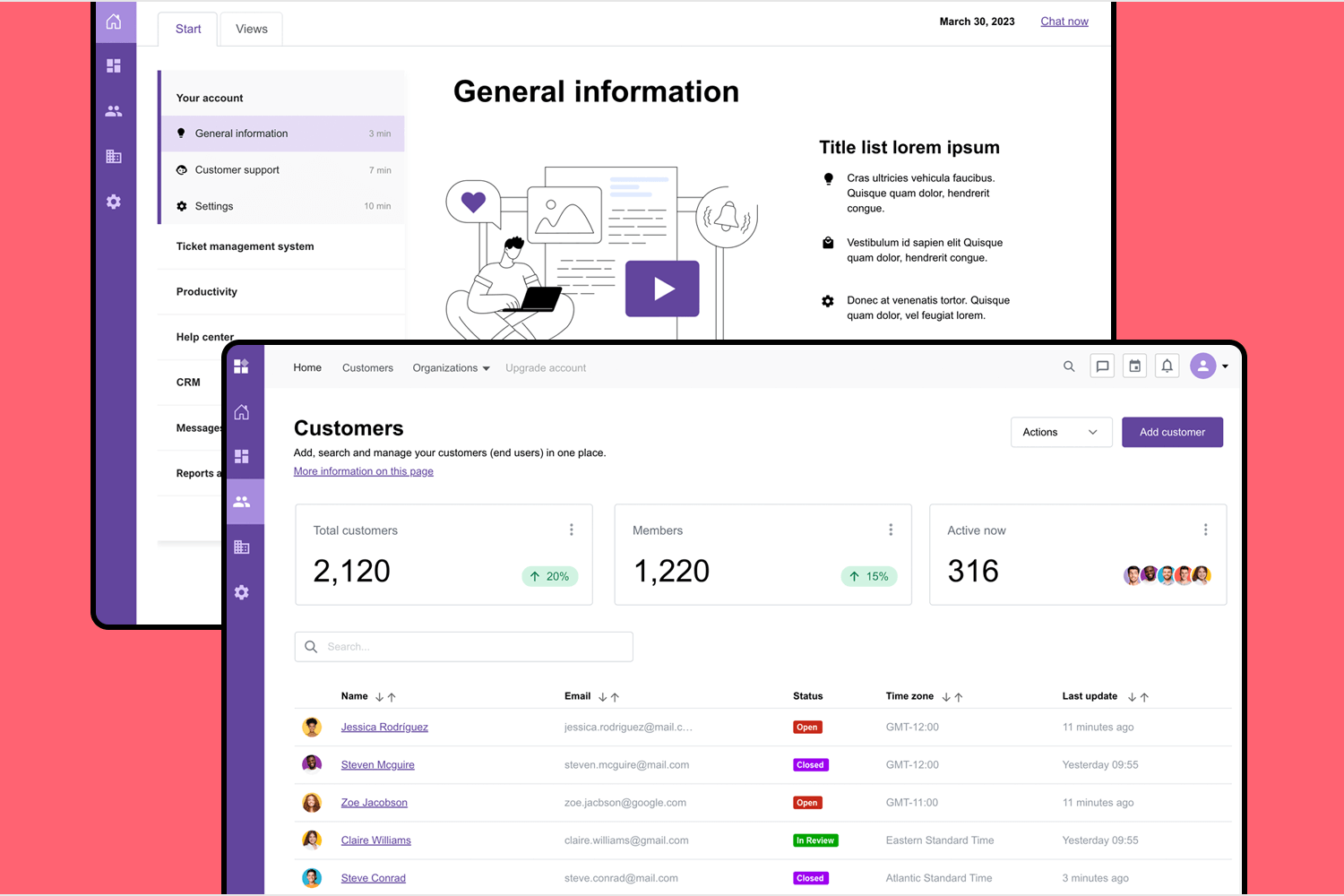Click the logo icon atop Customers window sidebar
The image size is (1344, 896).
[x=241, y=366]
